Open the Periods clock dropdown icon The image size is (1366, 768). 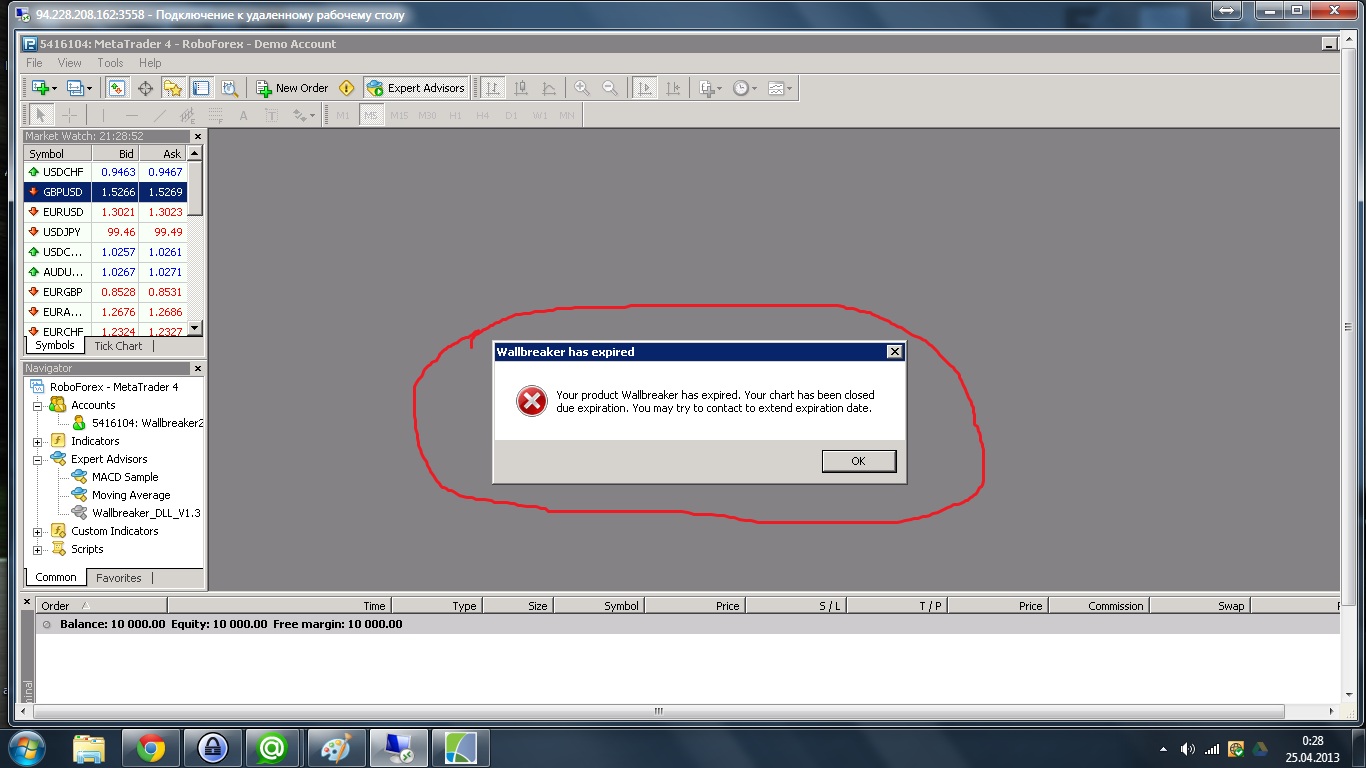pos(744,88)
